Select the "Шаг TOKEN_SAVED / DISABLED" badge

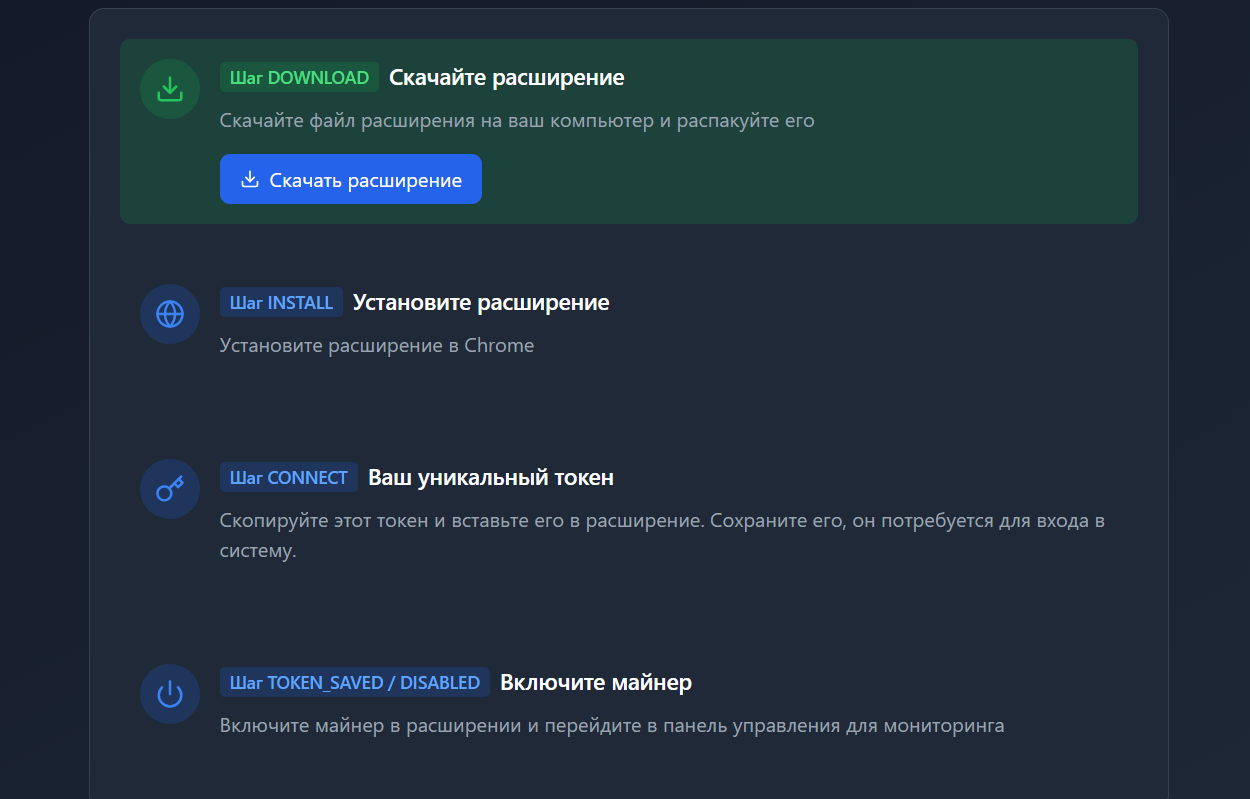coord(355,682)
